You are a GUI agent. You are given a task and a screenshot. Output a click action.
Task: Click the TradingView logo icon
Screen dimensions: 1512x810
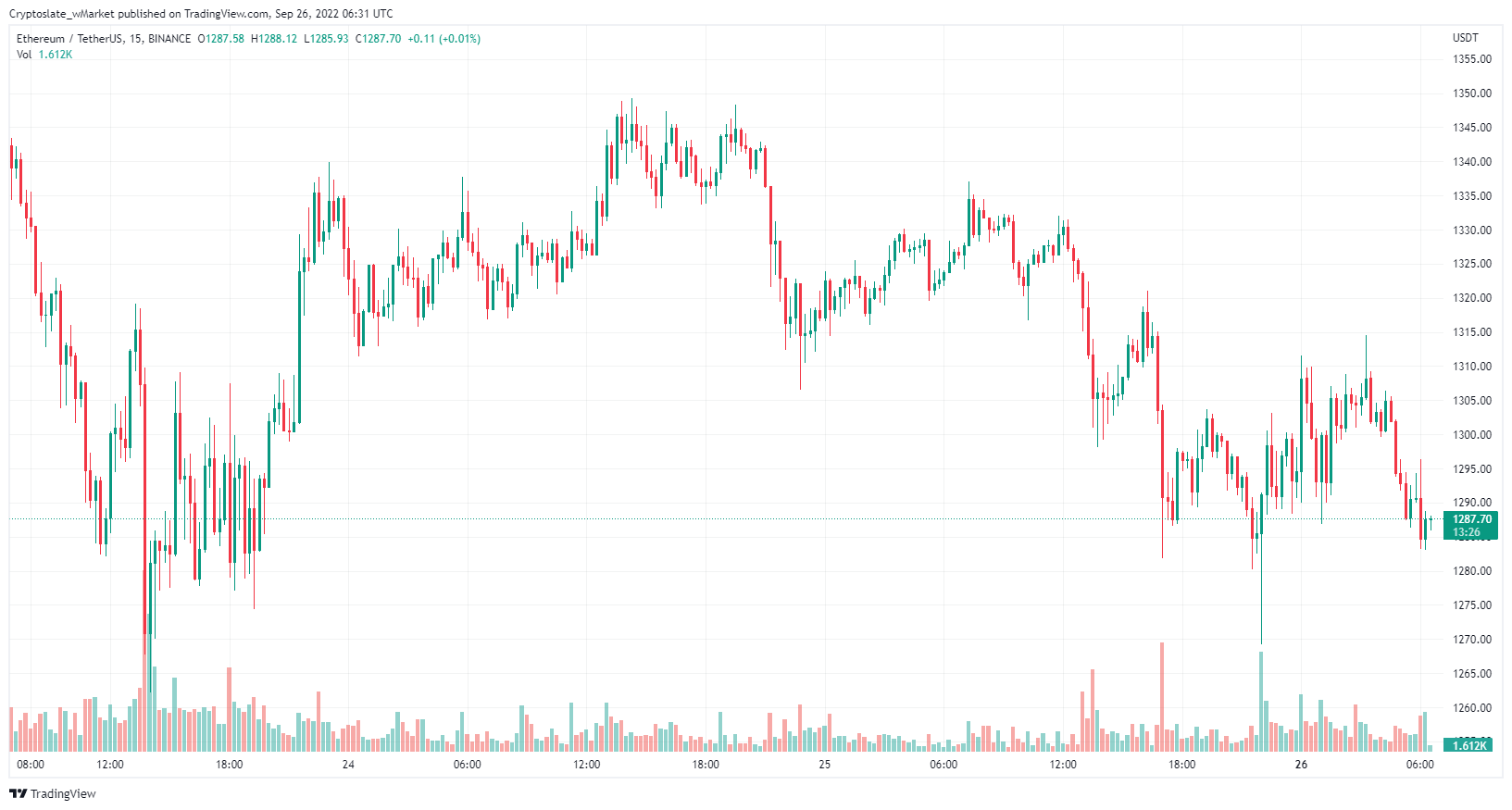[x=18, y=793]
